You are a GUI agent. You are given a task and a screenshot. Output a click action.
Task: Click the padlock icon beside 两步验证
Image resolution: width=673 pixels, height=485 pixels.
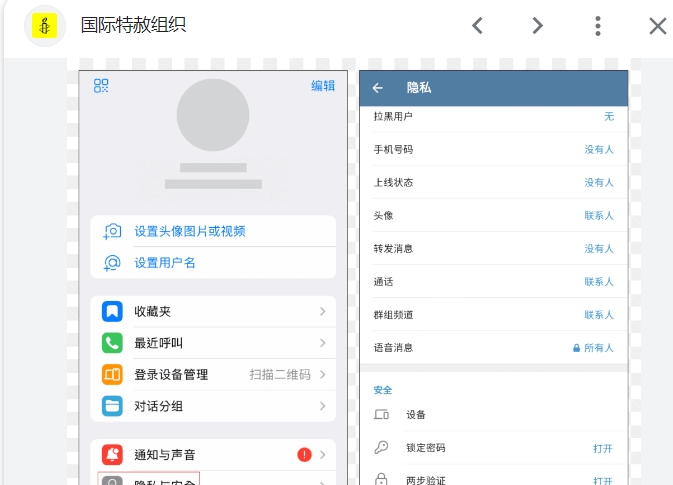pyautogui.click(x=381, y=479)
